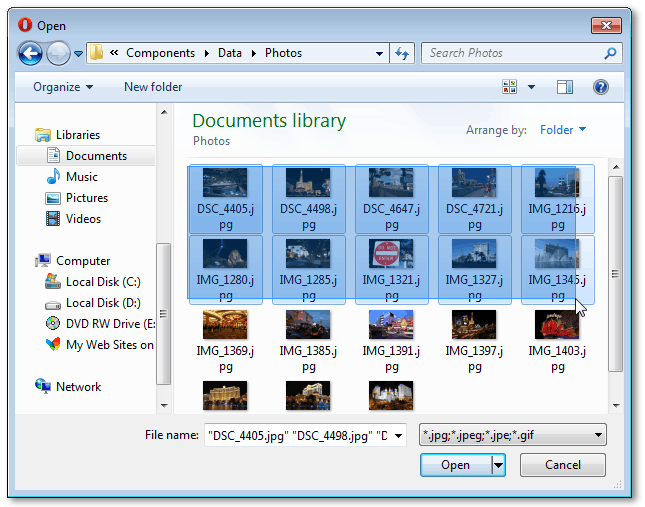Open the Music library
The width and height of the screenshot is (645, 507).
[x=72, y=177]
